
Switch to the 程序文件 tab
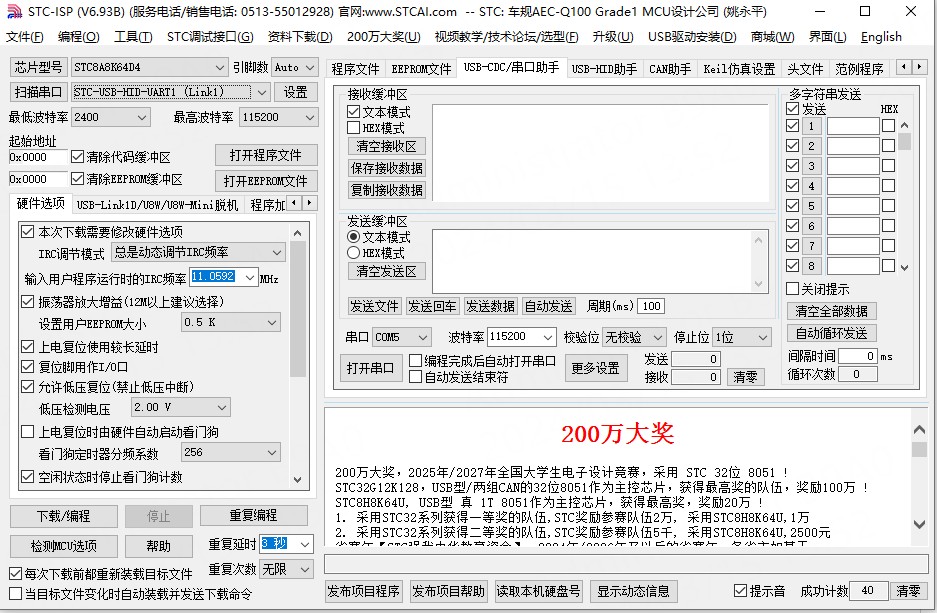pyautogui.click(x=356, y=69)
